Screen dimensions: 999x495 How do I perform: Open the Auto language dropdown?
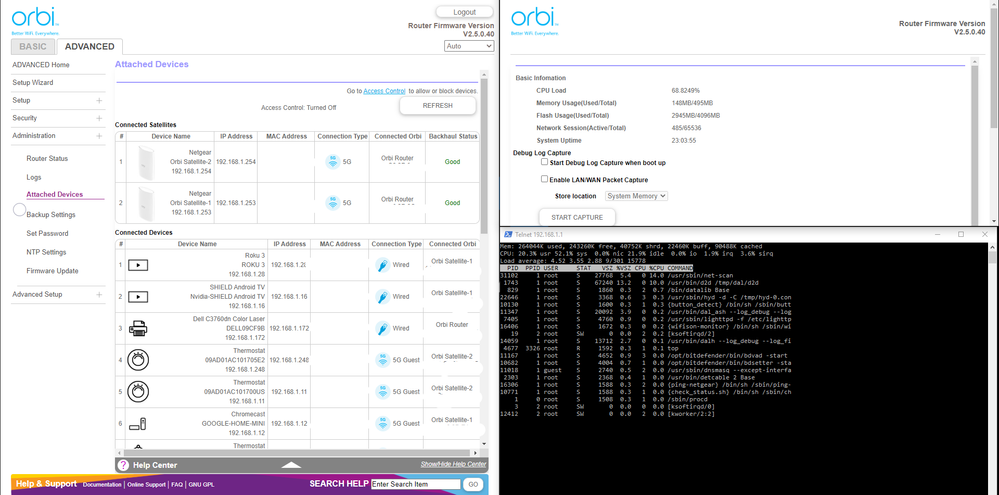(x=469, y=47)
